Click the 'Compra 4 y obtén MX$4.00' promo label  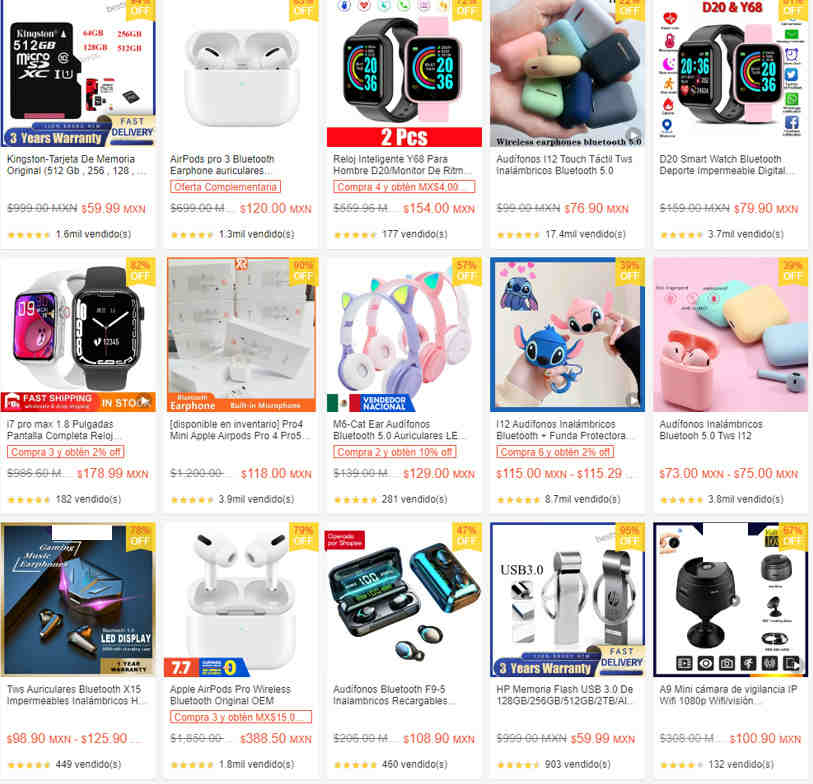[x=404, y=187]
